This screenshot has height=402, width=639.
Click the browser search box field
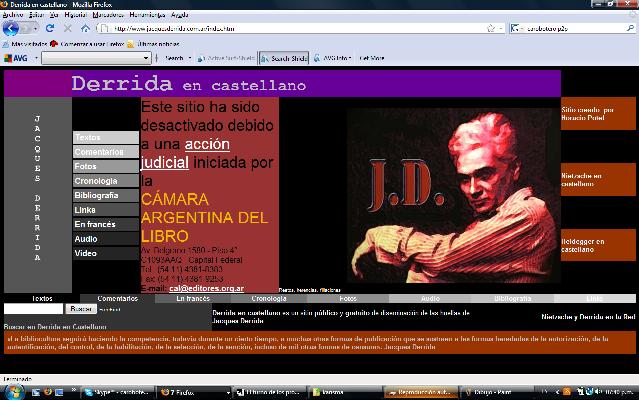click(x=575, y=28)
